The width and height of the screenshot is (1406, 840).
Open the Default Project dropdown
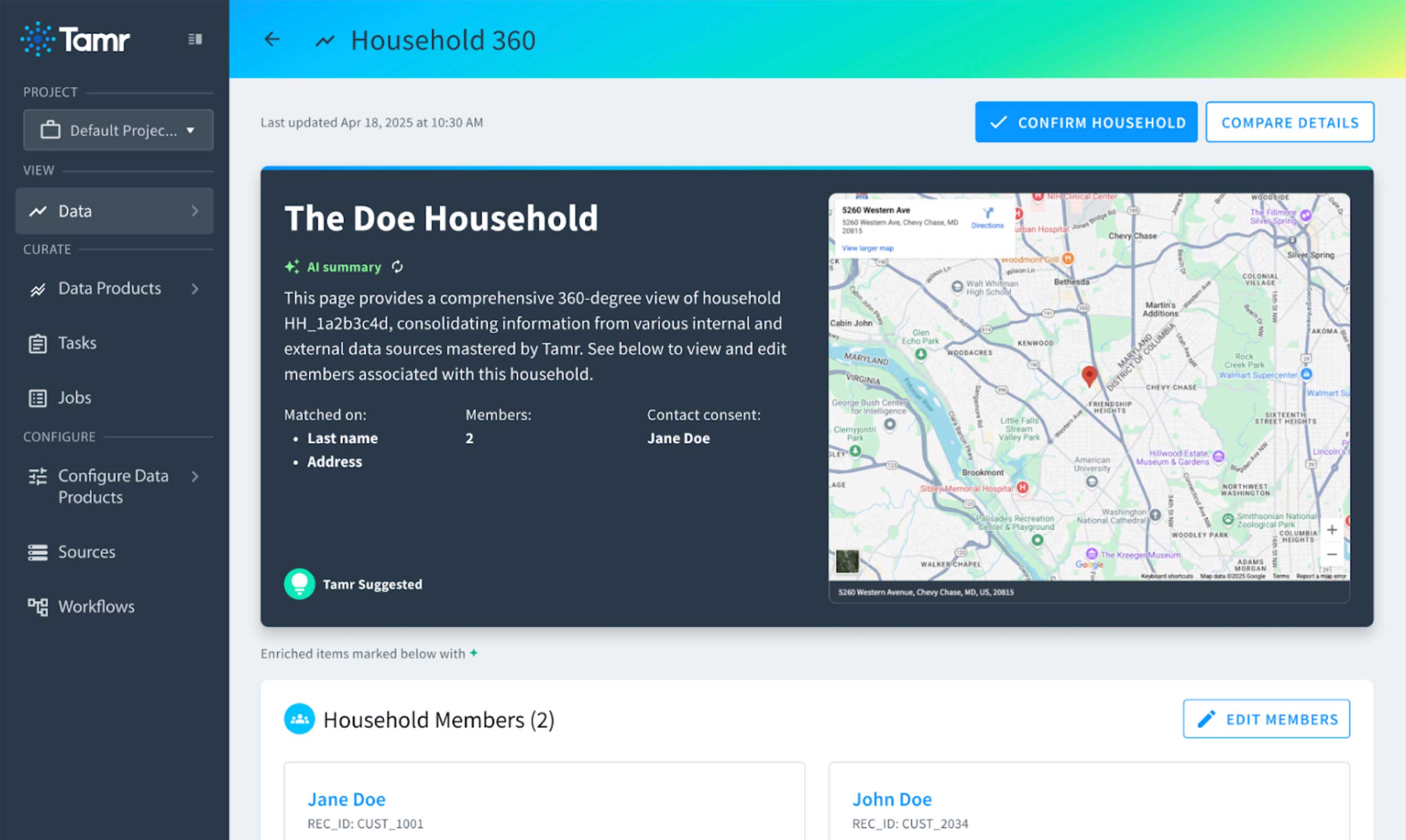pos(191,130)
